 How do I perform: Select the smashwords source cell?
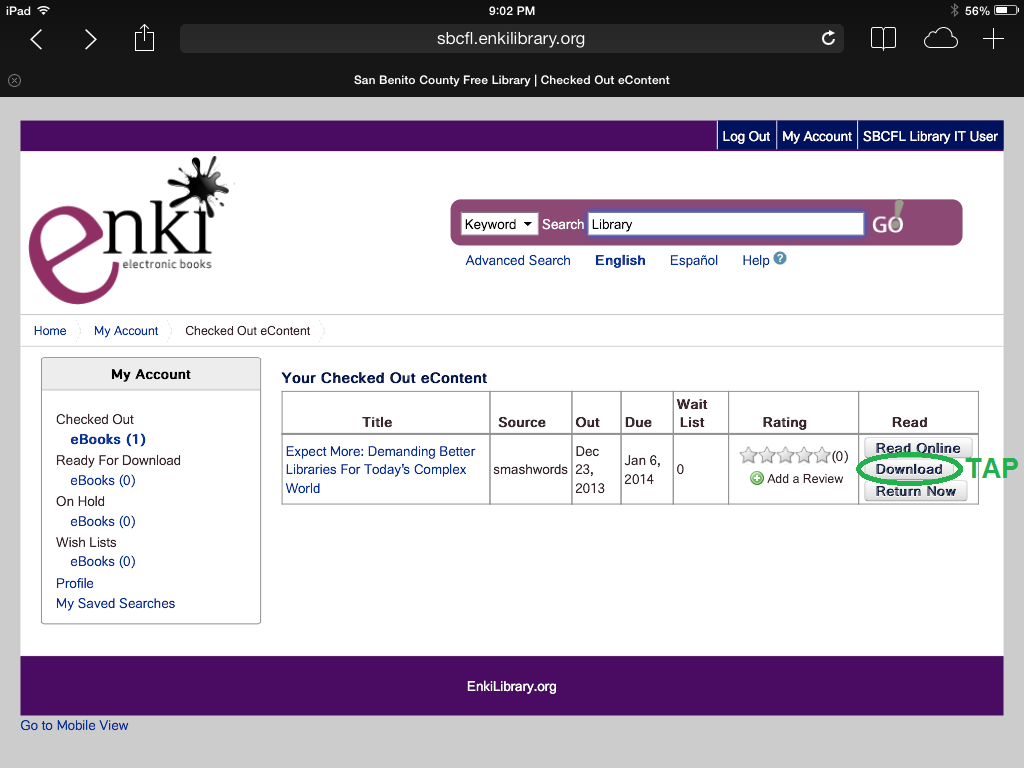530,470
